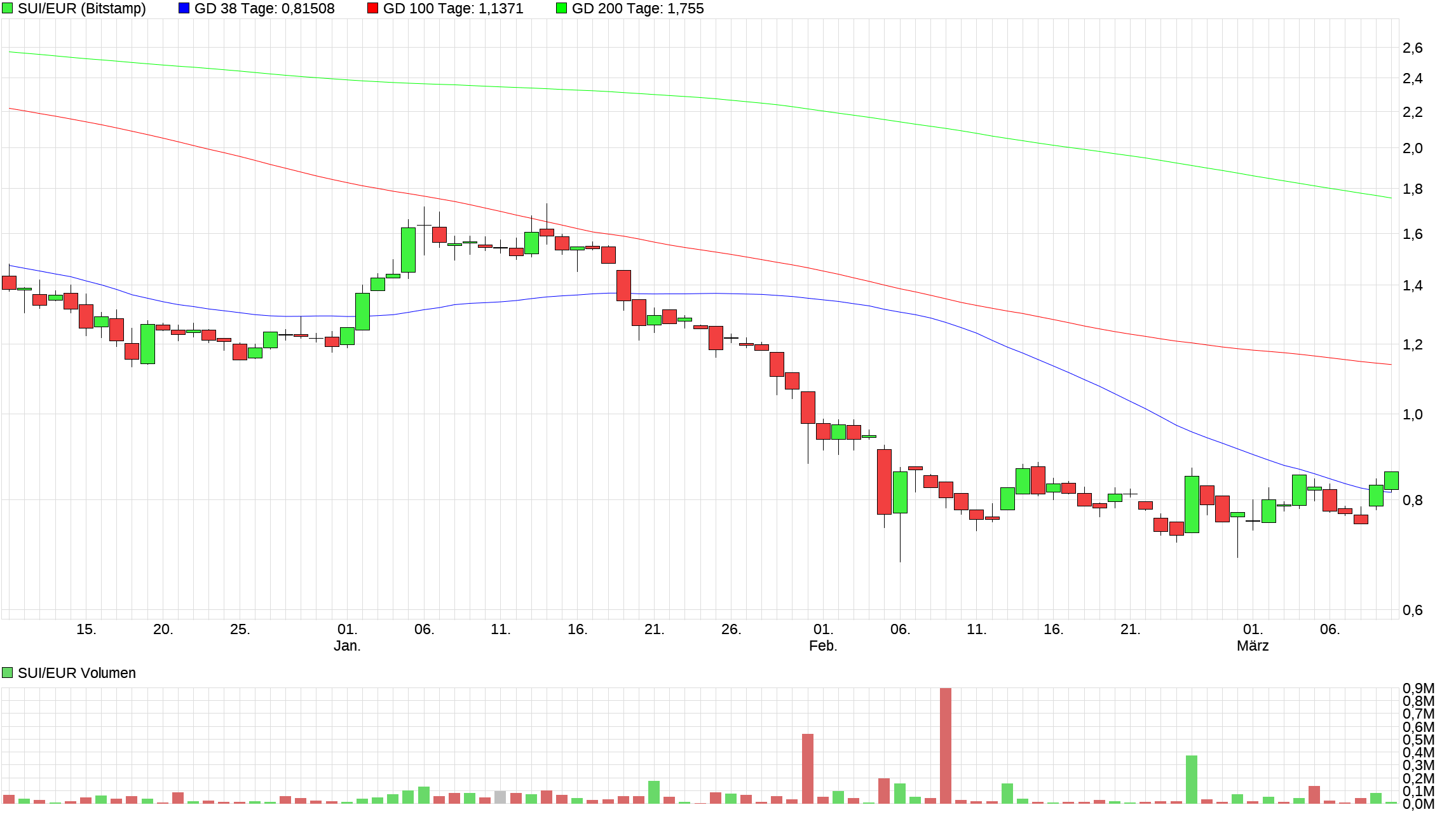The width and height of the screenshot is (1456, 819).
Task: Click the green SUI/EUR legend swatch
Action: tap(8, 8)
